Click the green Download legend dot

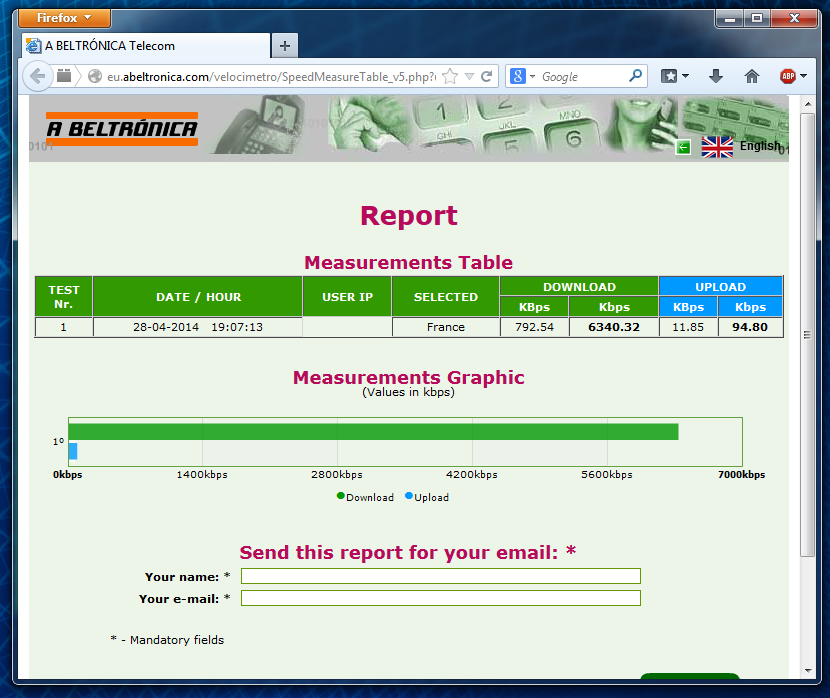tap(341, 496)
